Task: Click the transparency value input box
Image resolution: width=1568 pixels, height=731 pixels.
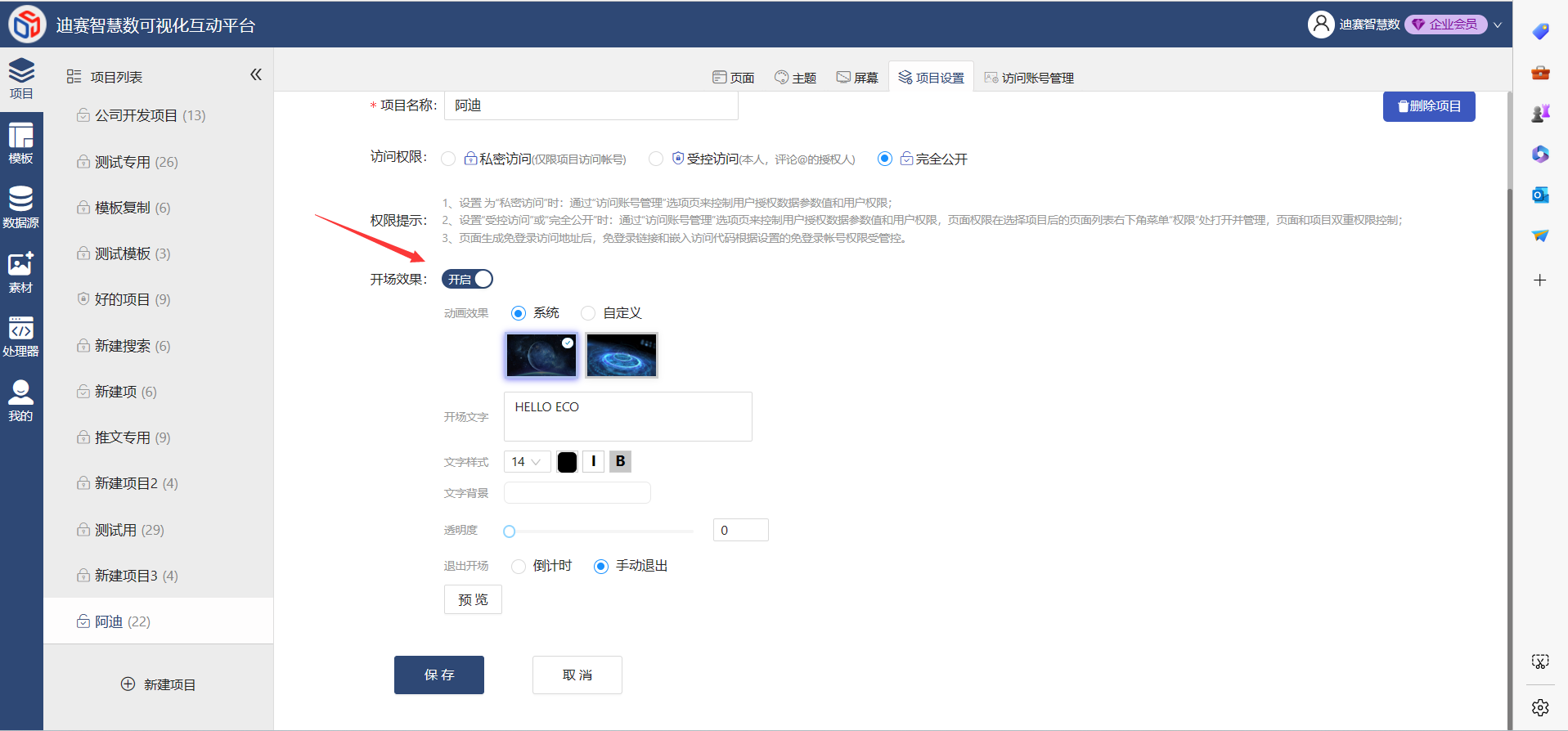Action: coord(741,530)
